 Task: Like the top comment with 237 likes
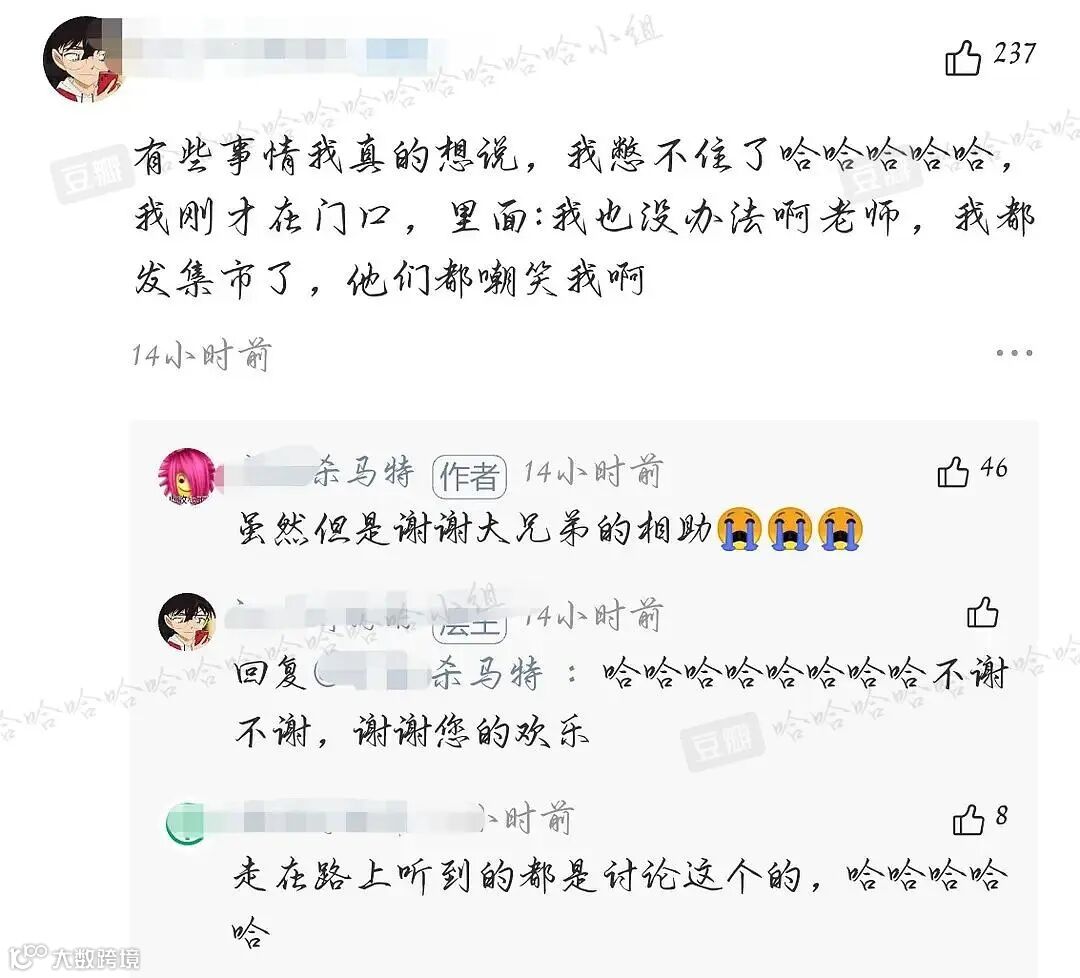[962, 57]
